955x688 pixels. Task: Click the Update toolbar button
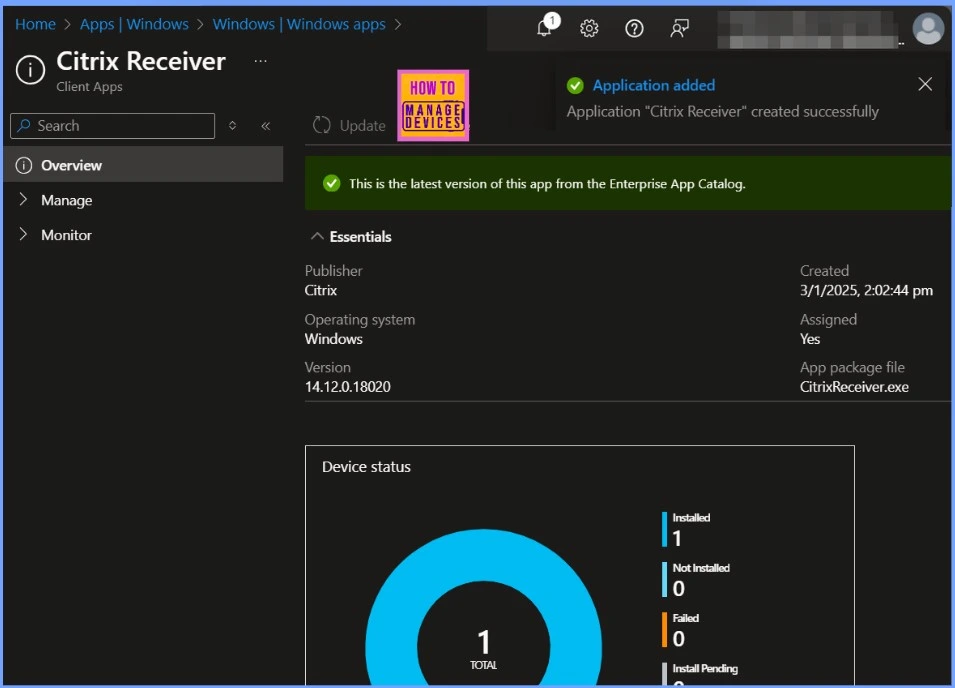350,125
